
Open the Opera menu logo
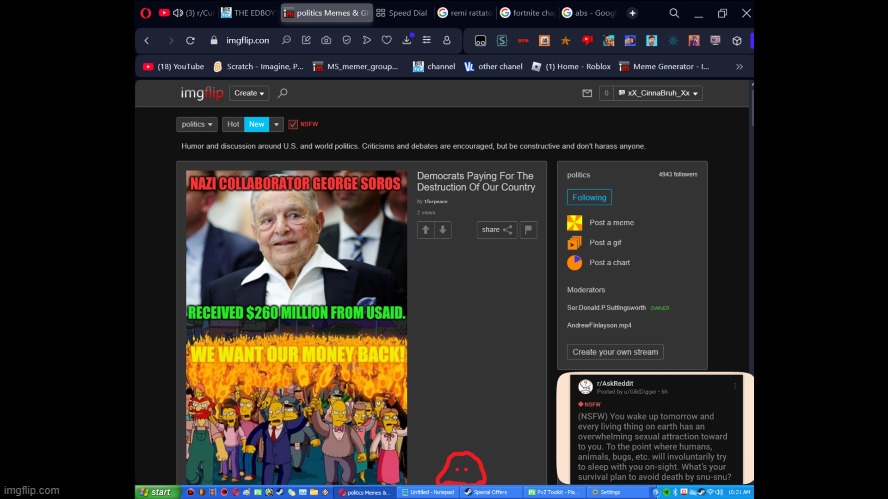coord(146,13)
